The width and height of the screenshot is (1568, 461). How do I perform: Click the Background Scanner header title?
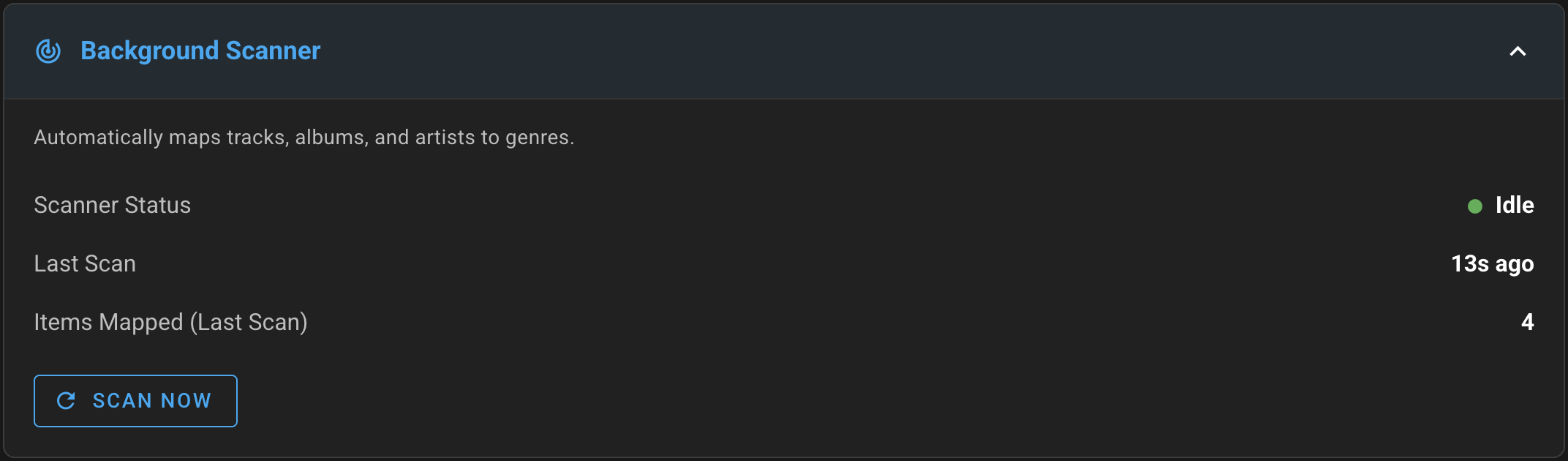(x=200, y=51)
